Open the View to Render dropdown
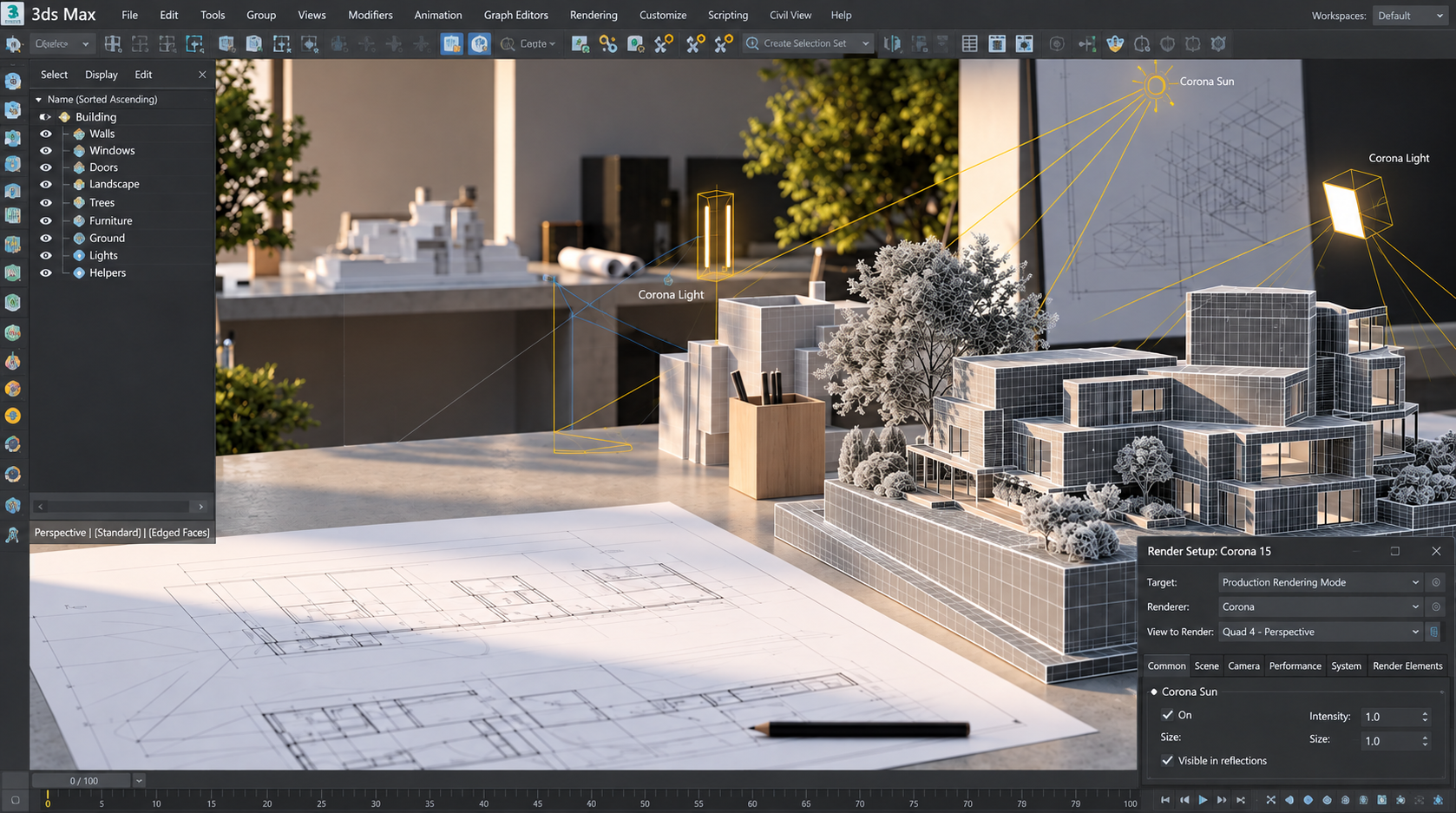The height and width of the screenshot is (813, 1456). pyautogui.click(x=1320, y=632)
